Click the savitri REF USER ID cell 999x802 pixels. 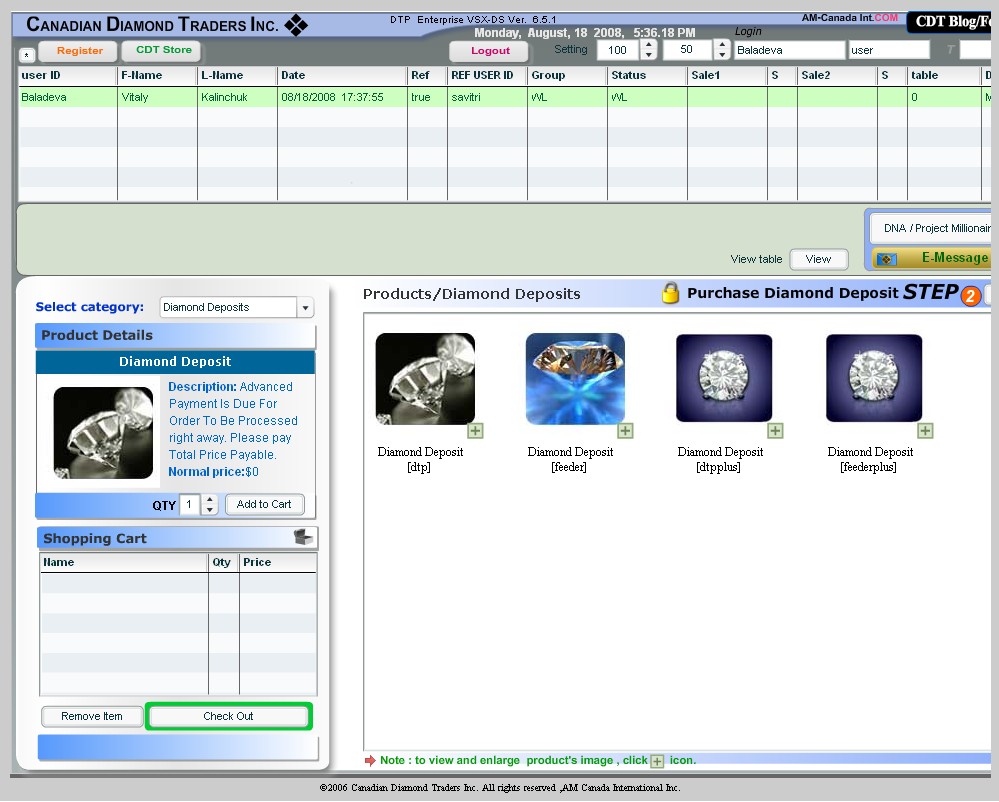tap(487, 97)
